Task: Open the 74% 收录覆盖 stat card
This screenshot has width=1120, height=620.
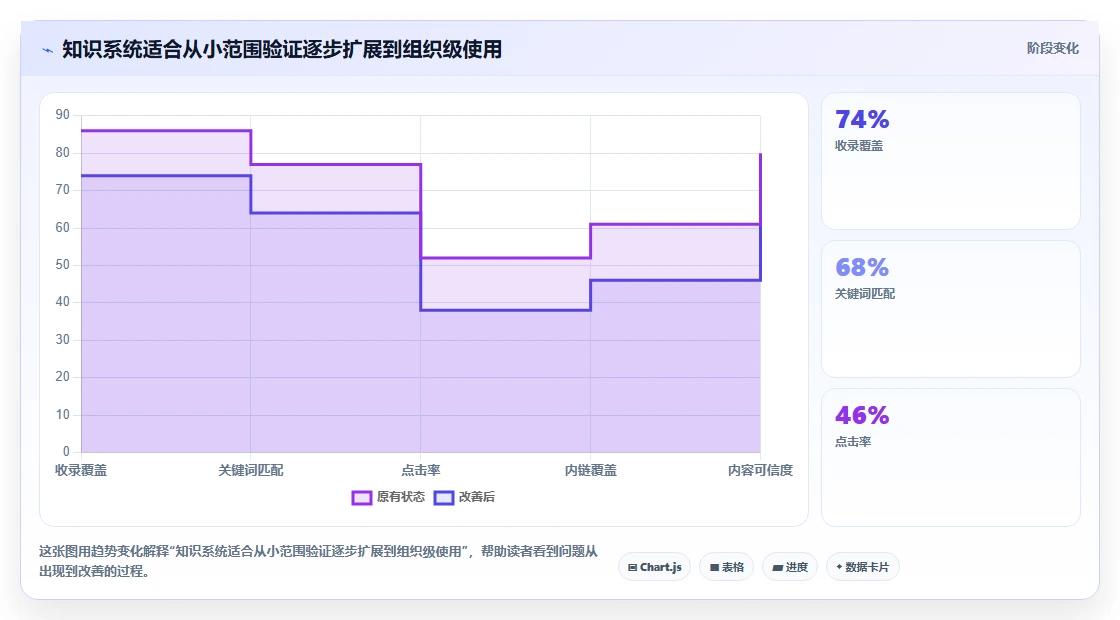Action: click(x=951, y=161)
